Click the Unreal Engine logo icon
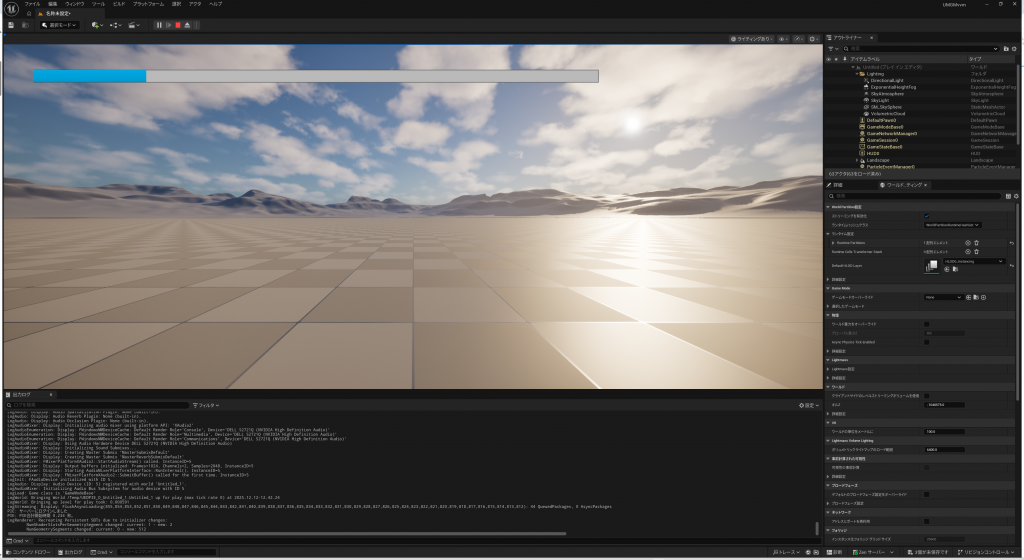The image size is (1024, 560). click(x=9, y=6)
